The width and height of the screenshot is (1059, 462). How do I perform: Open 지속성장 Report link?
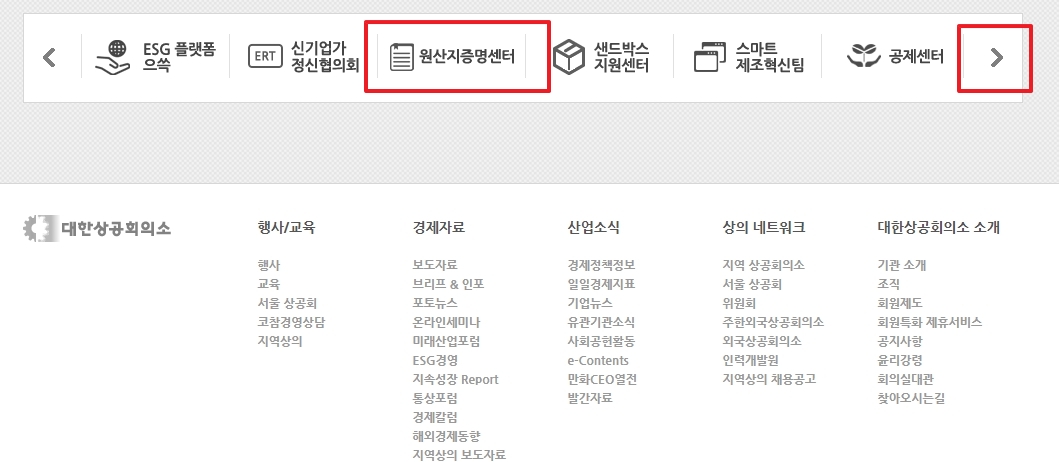click(x=455, y=380)
